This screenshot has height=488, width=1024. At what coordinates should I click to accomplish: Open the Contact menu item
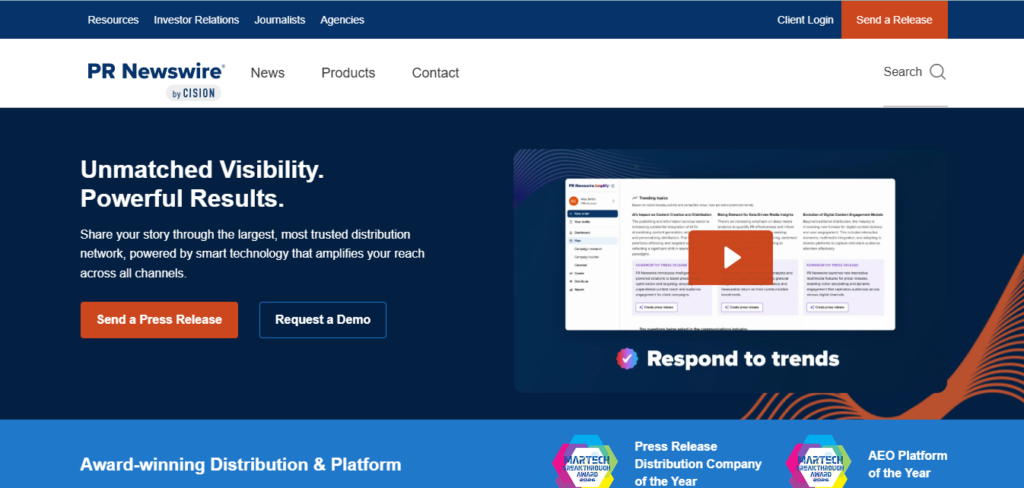(x=436, y=73)
